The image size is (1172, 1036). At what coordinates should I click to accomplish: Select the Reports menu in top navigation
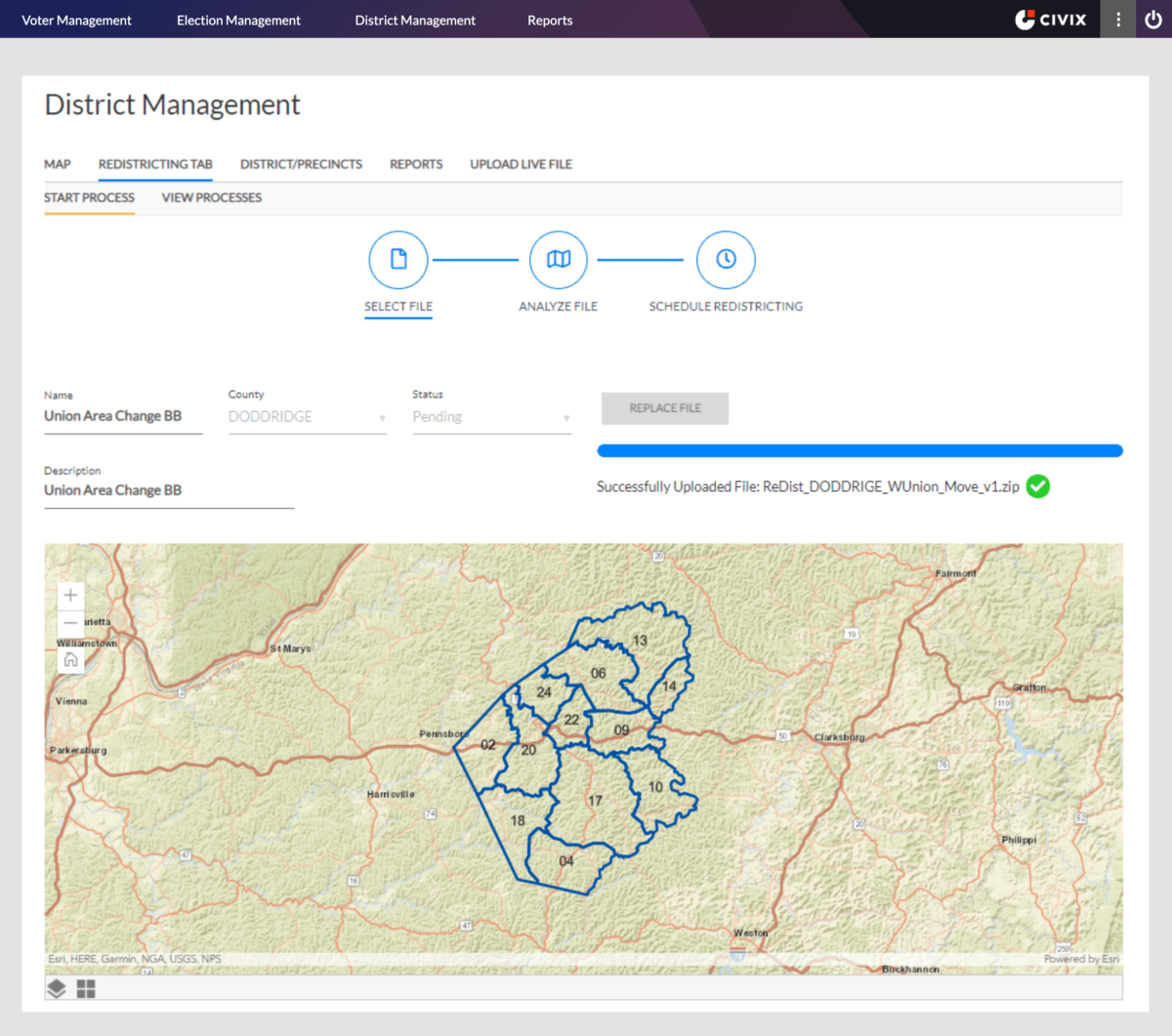point(550,19)
